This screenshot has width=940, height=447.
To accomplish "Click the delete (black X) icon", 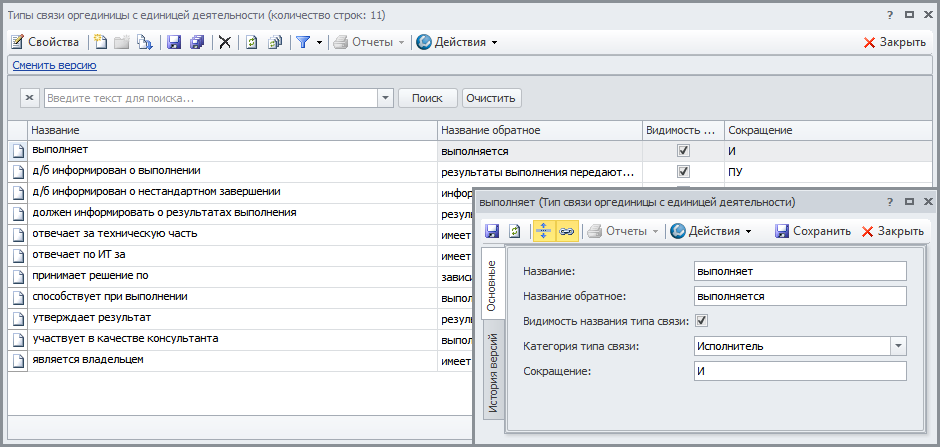I will (x=225, y=42).
